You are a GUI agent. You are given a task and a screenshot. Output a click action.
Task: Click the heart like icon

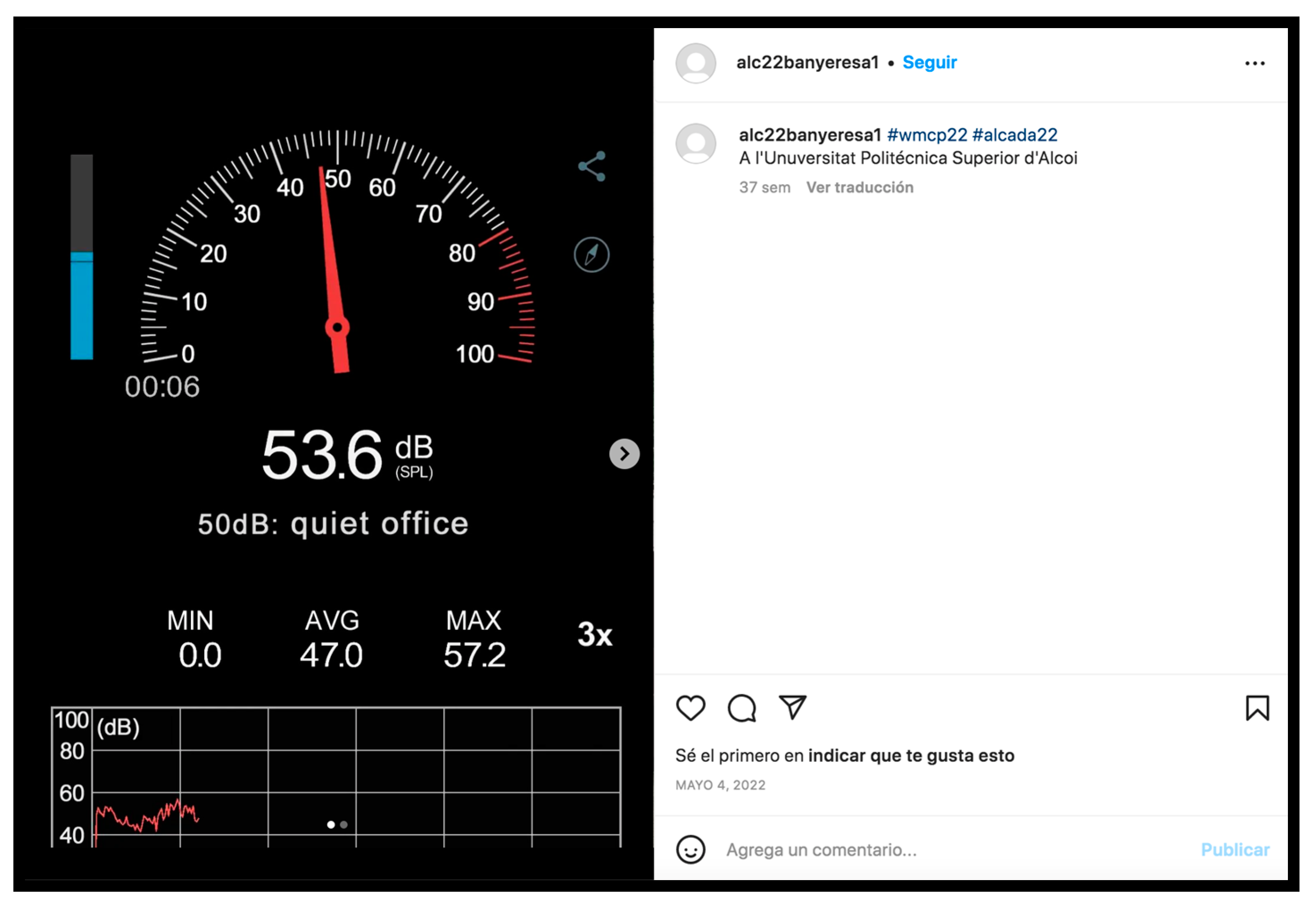tap(691, 709)
